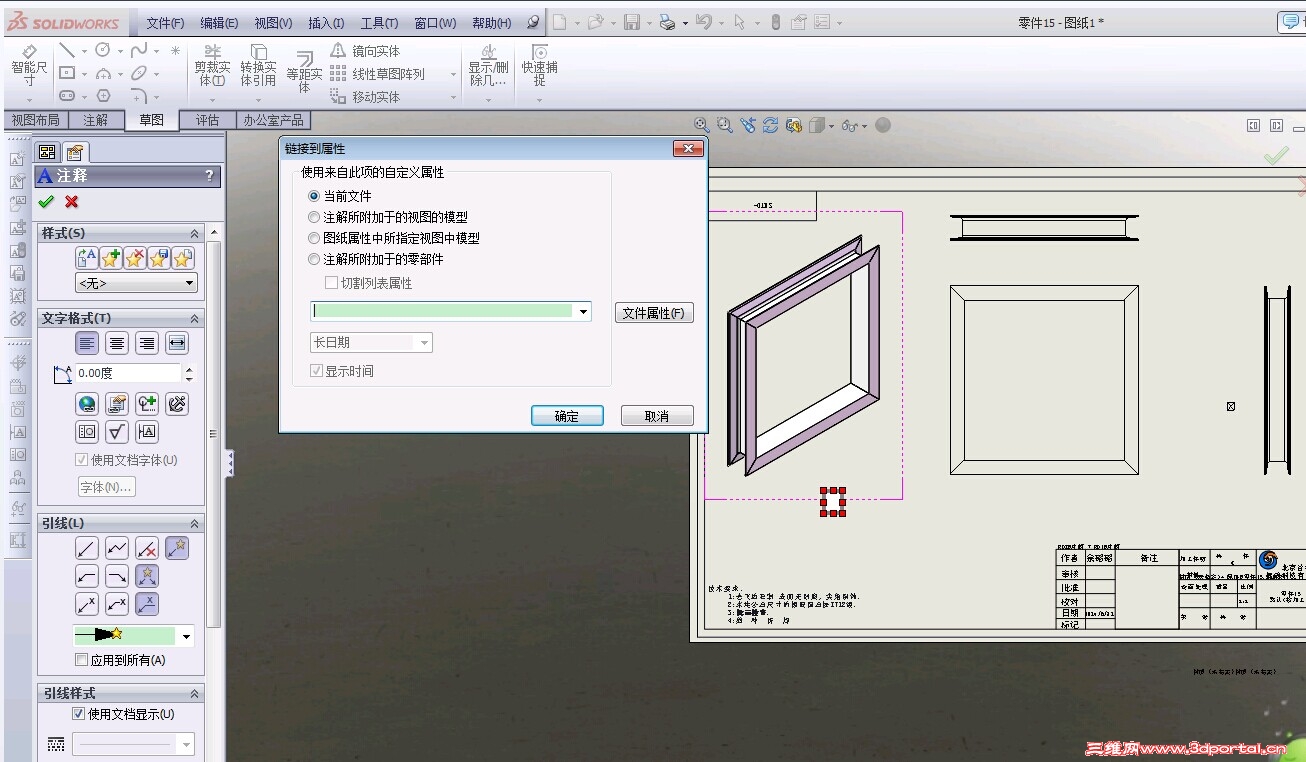Open 工具(T) menu

[x=379, y=23]
